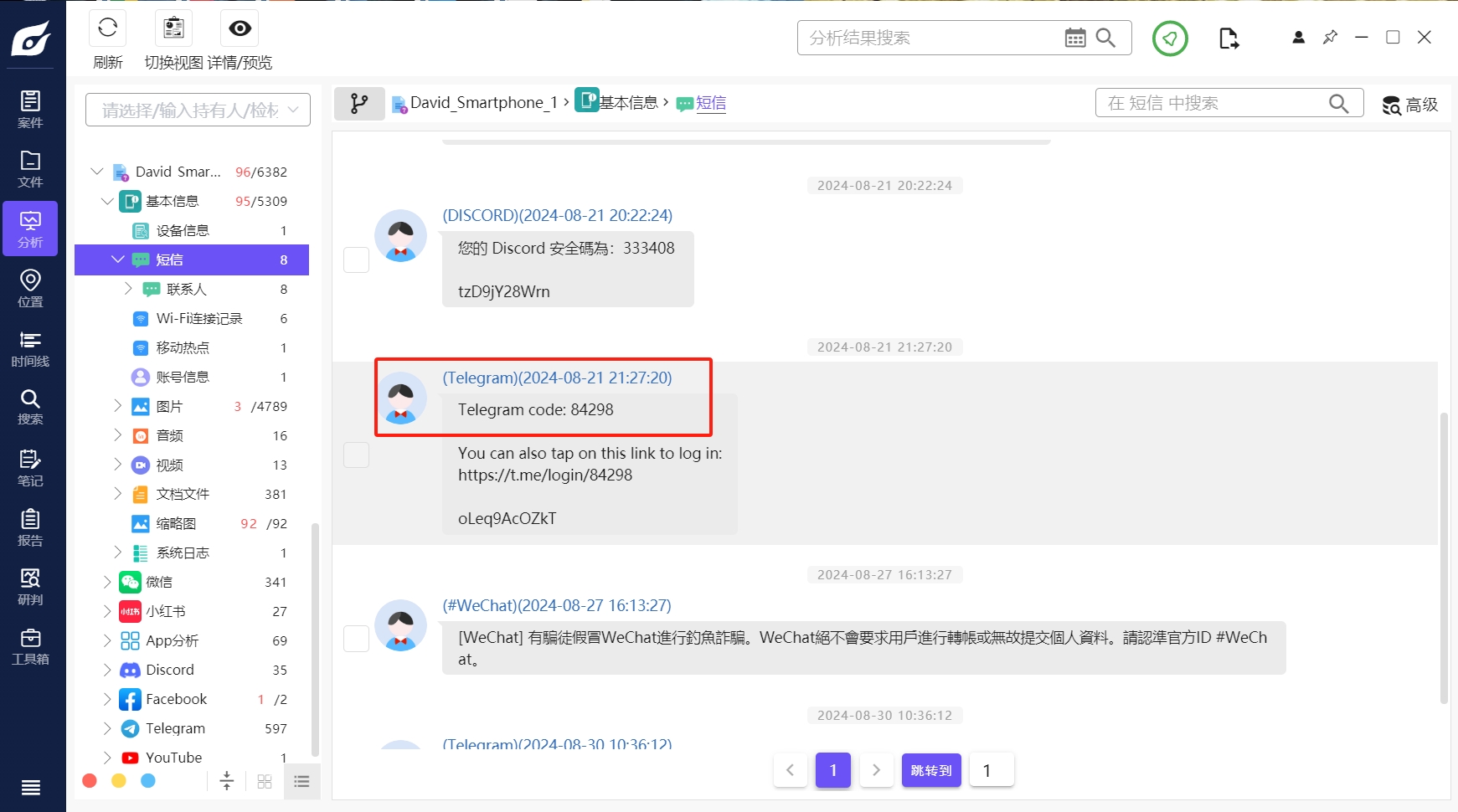Click the switch view (切换视图) icon

pyautogui.click(x=173, y=28)
